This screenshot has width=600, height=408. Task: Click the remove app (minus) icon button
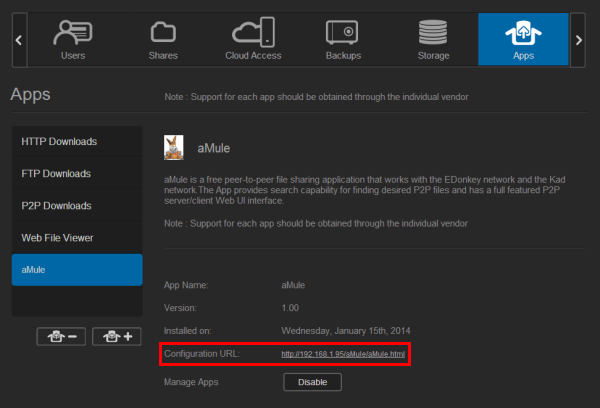(x=61, y=336)
